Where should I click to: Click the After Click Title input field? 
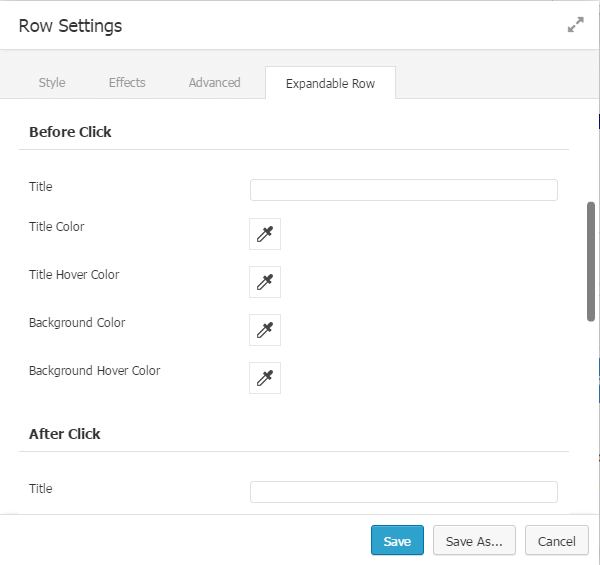point(403,492)
